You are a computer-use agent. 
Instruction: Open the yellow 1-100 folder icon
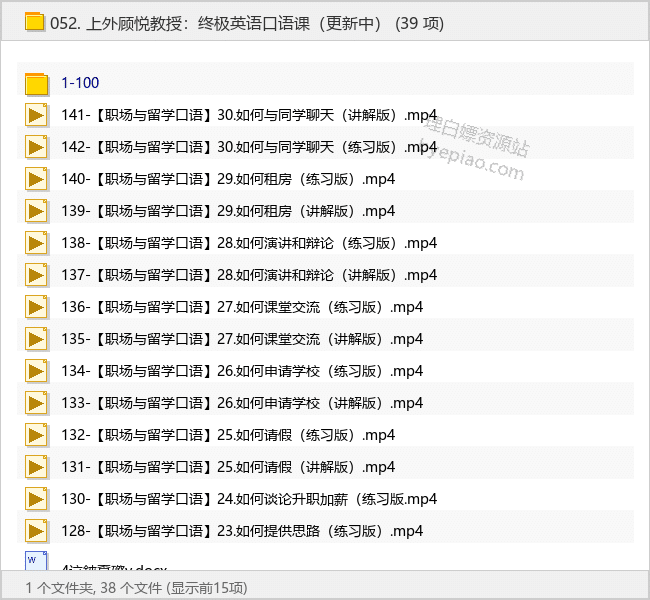pyautogui.click(x=36, y=84)
